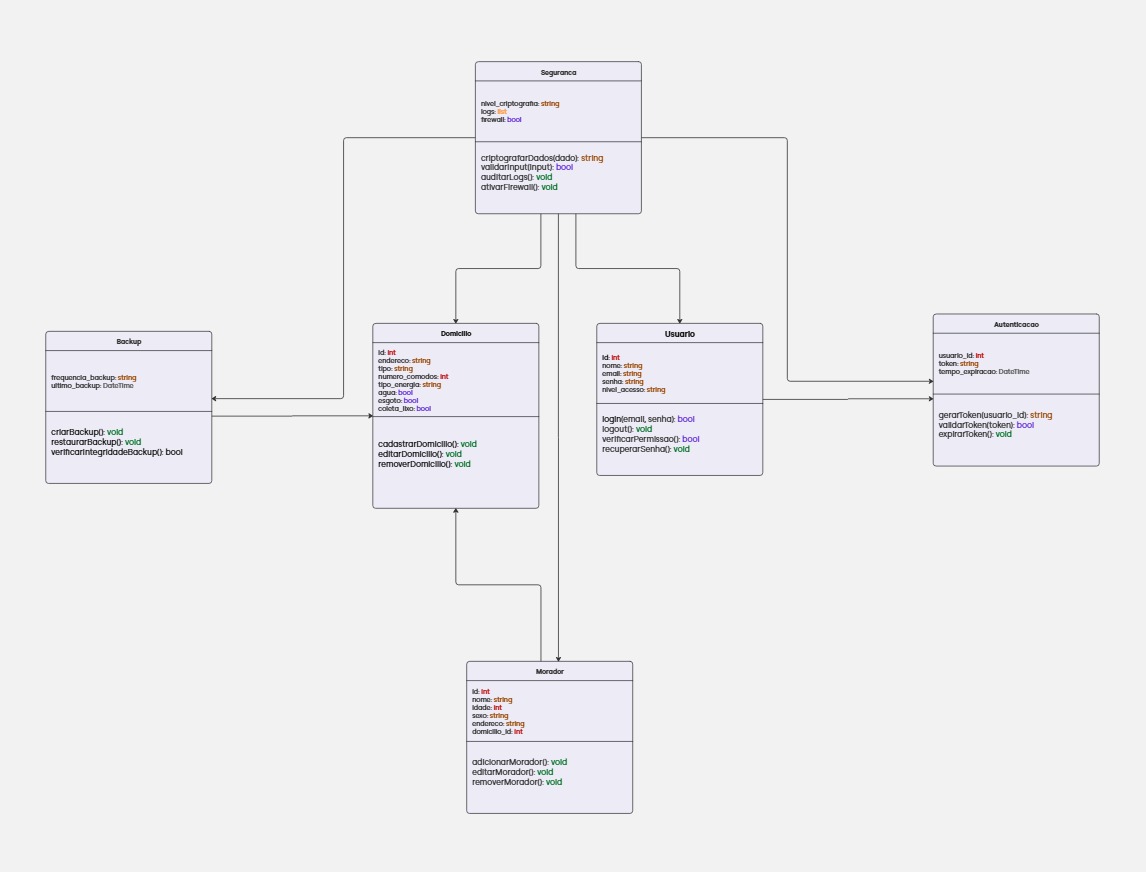Select the nivel_acesso attribute in Usuario
The width and height of the screenshot is (1146, 872).
coord(630,389)
